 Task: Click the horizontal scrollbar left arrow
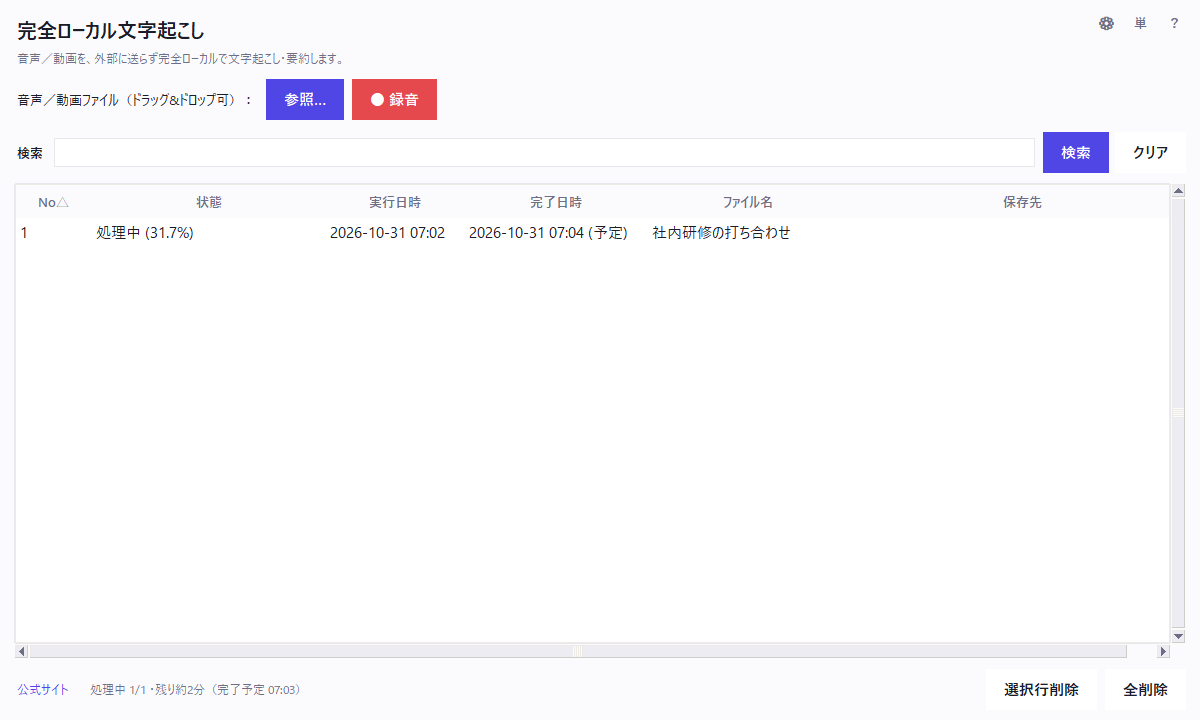(x=23, y=651)
